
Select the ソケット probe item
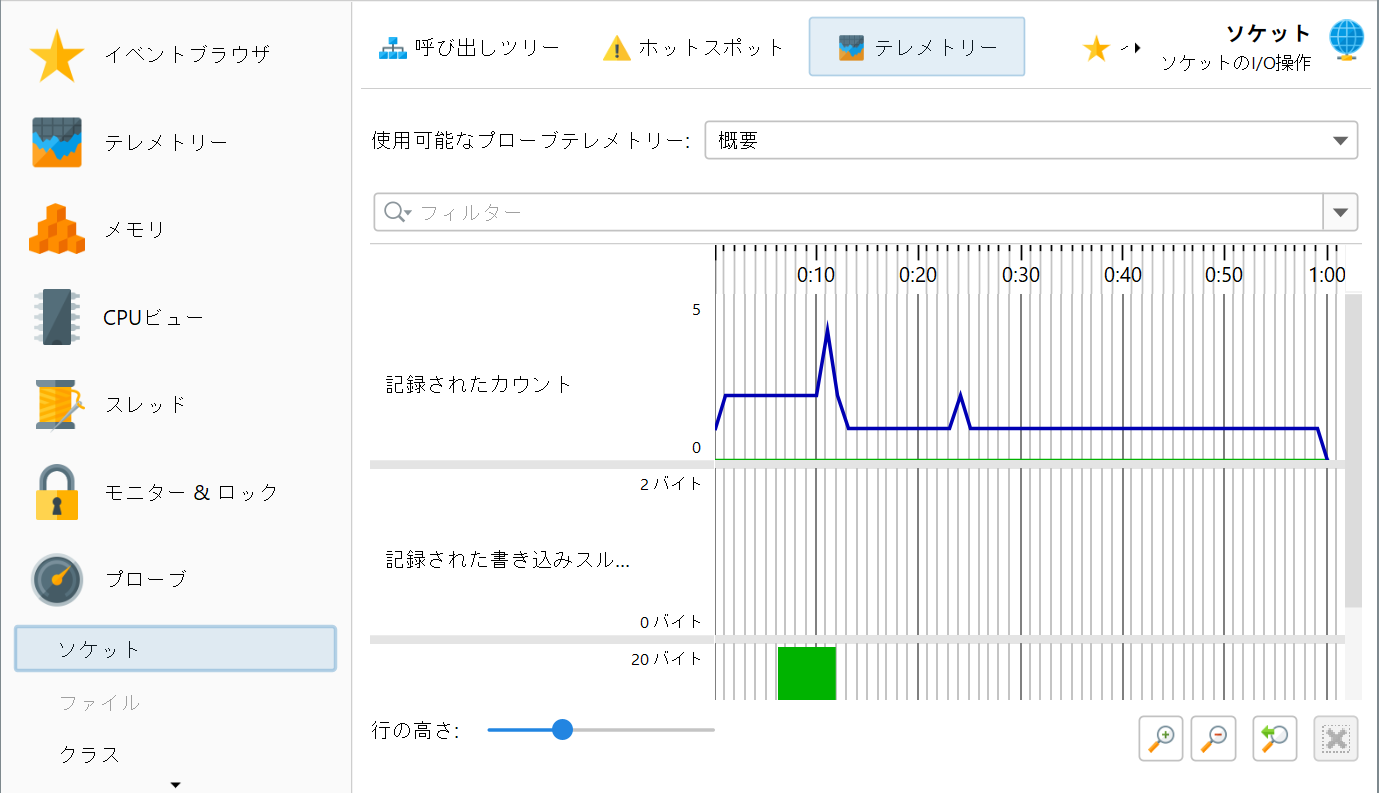175,649
